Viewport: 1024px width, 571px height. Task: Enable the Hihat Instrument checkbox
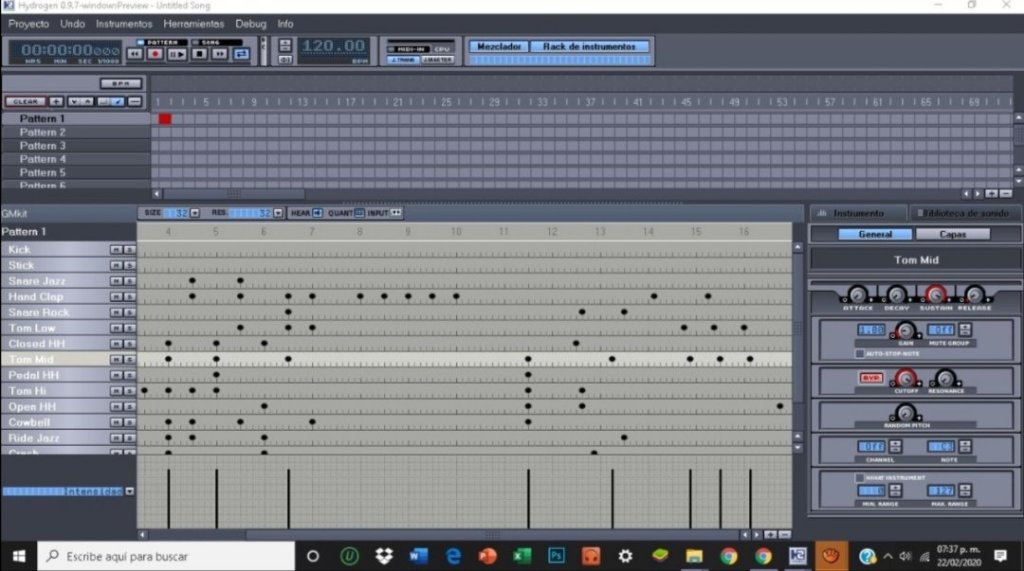[859, 478]
